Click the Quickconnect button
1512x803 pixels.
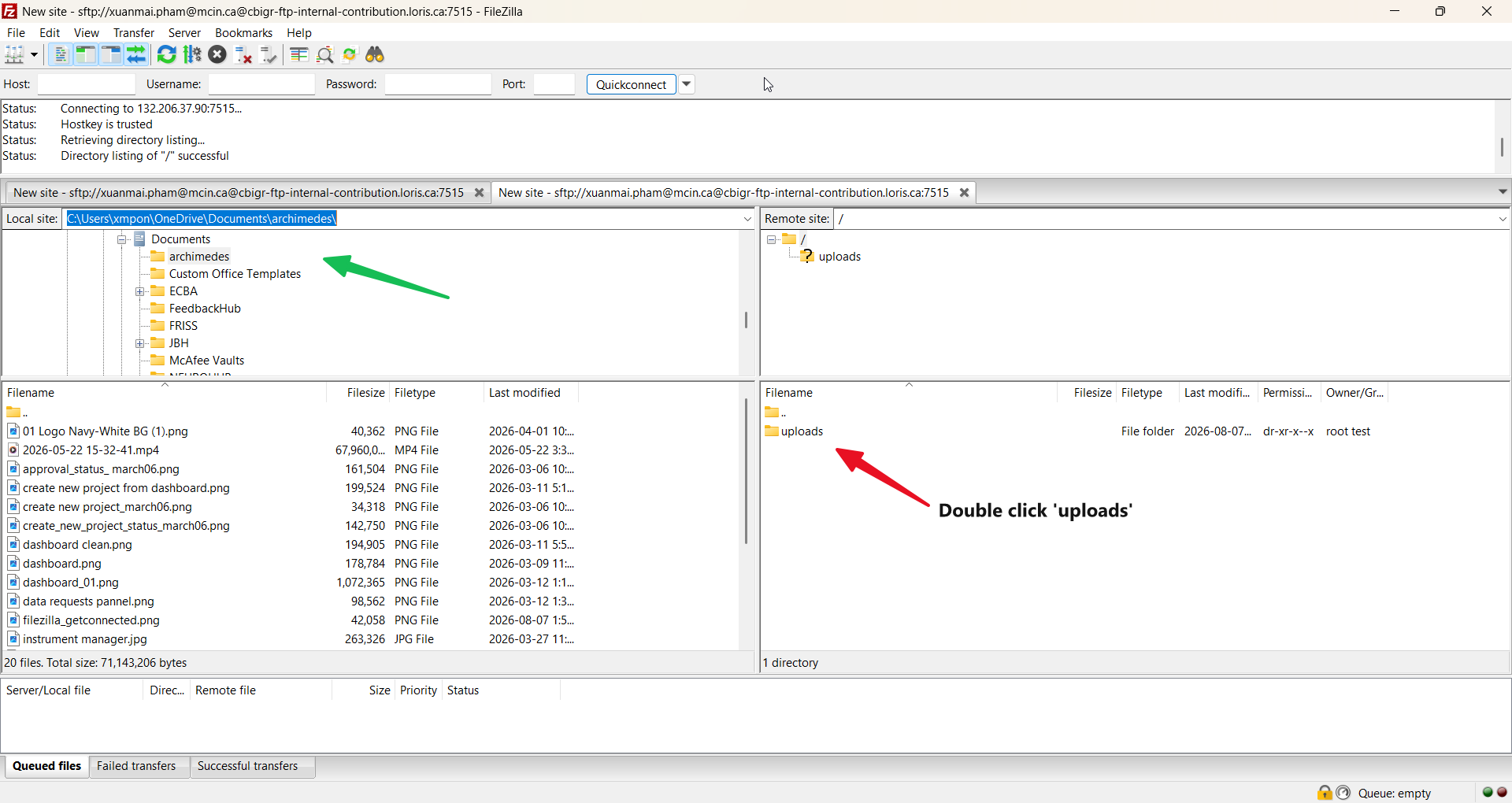631,84
